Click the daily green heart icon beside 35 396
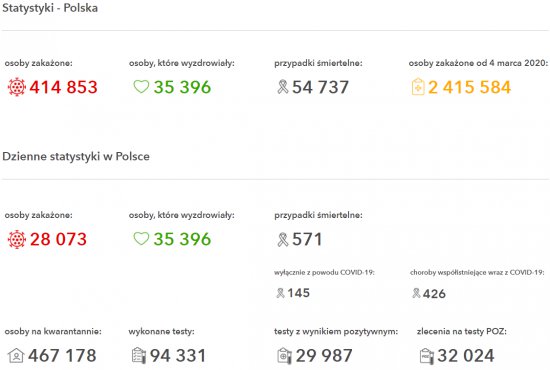Image resolution: width=550 pixels, height=370 pixels. (x=141, y=239)
